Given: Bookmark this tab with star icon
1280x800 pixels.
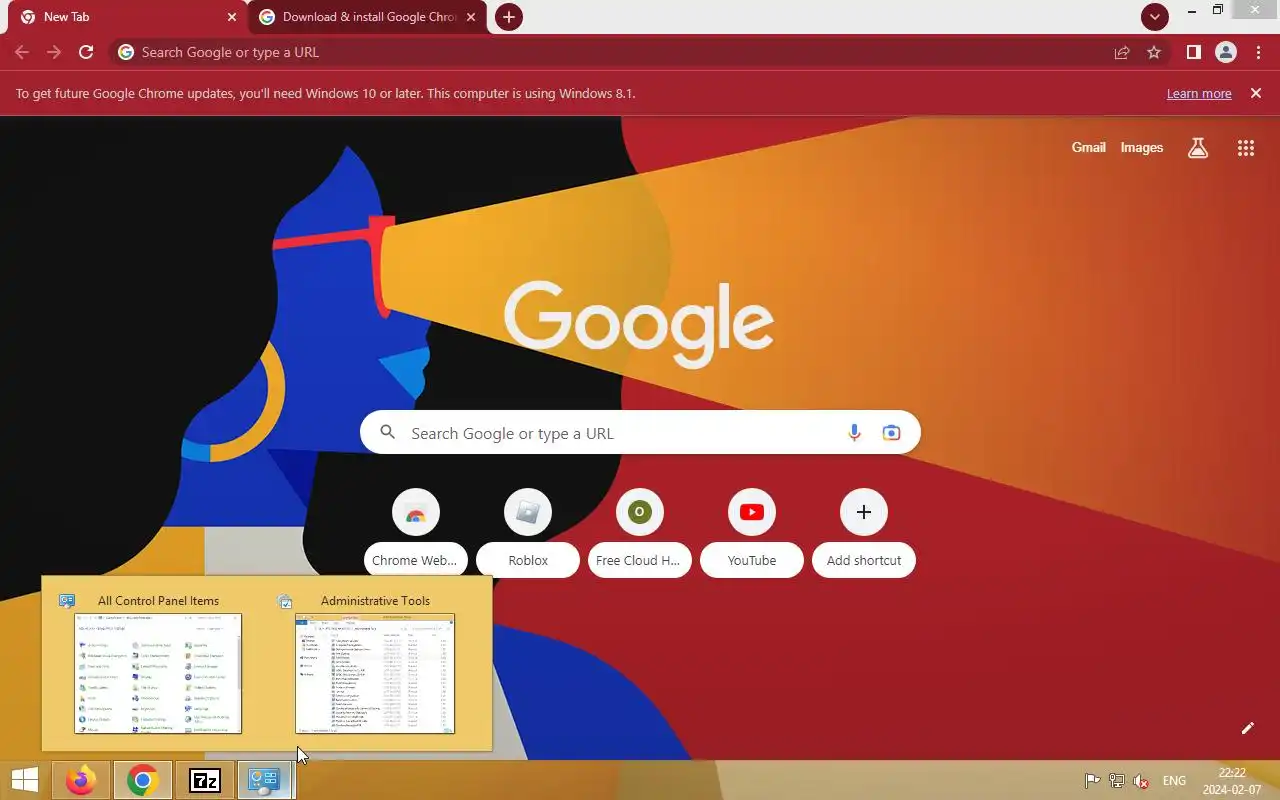Looking at the screenshot, I should (x=1154, y=52).
